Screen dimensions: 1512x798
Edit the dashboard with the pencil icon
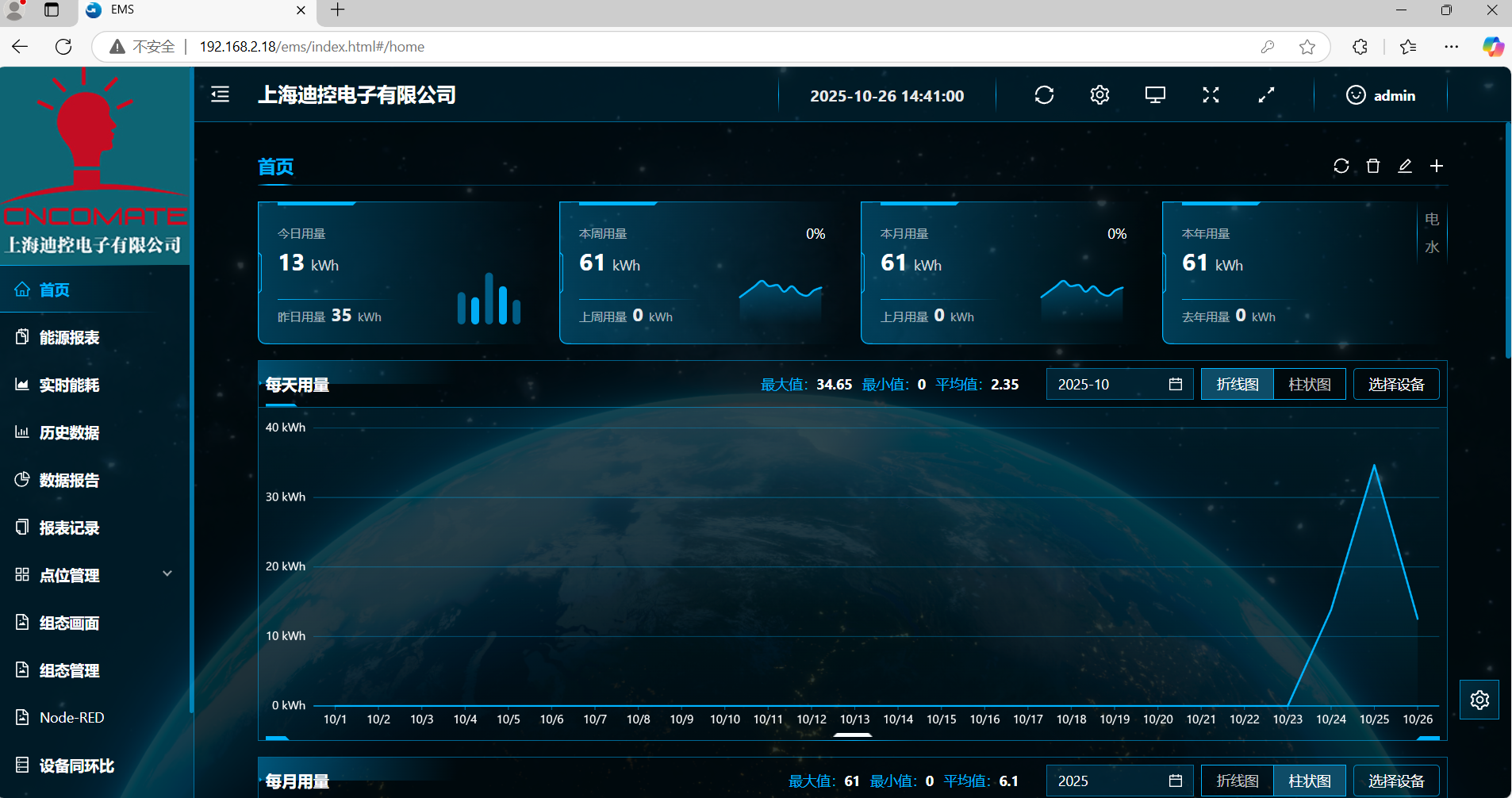point(1405,166)
